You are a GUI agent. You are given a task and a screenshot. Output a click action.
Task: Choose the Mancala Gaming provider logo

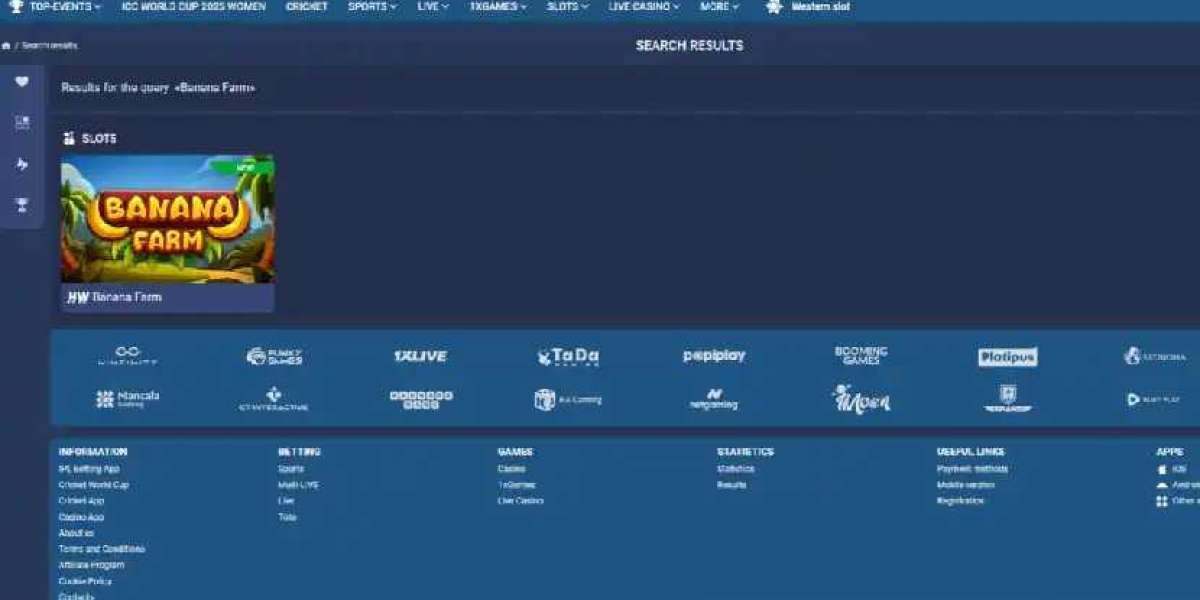127,399
